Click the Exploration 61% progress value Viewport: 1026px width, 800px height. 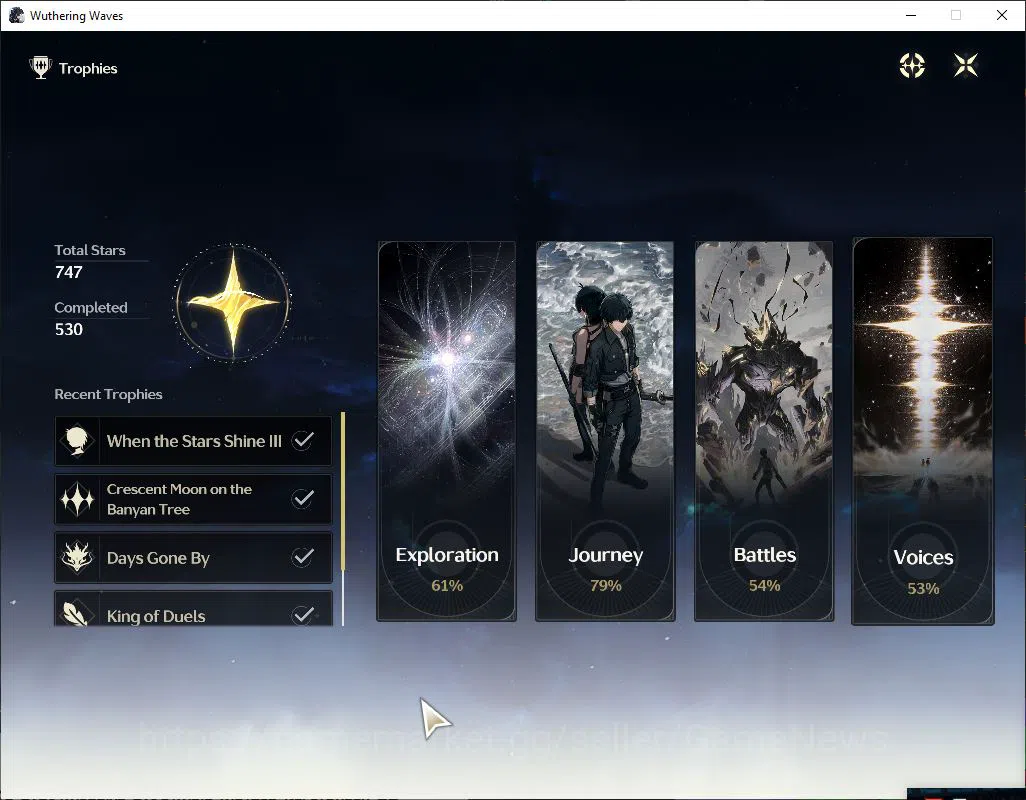coord(447,585)
